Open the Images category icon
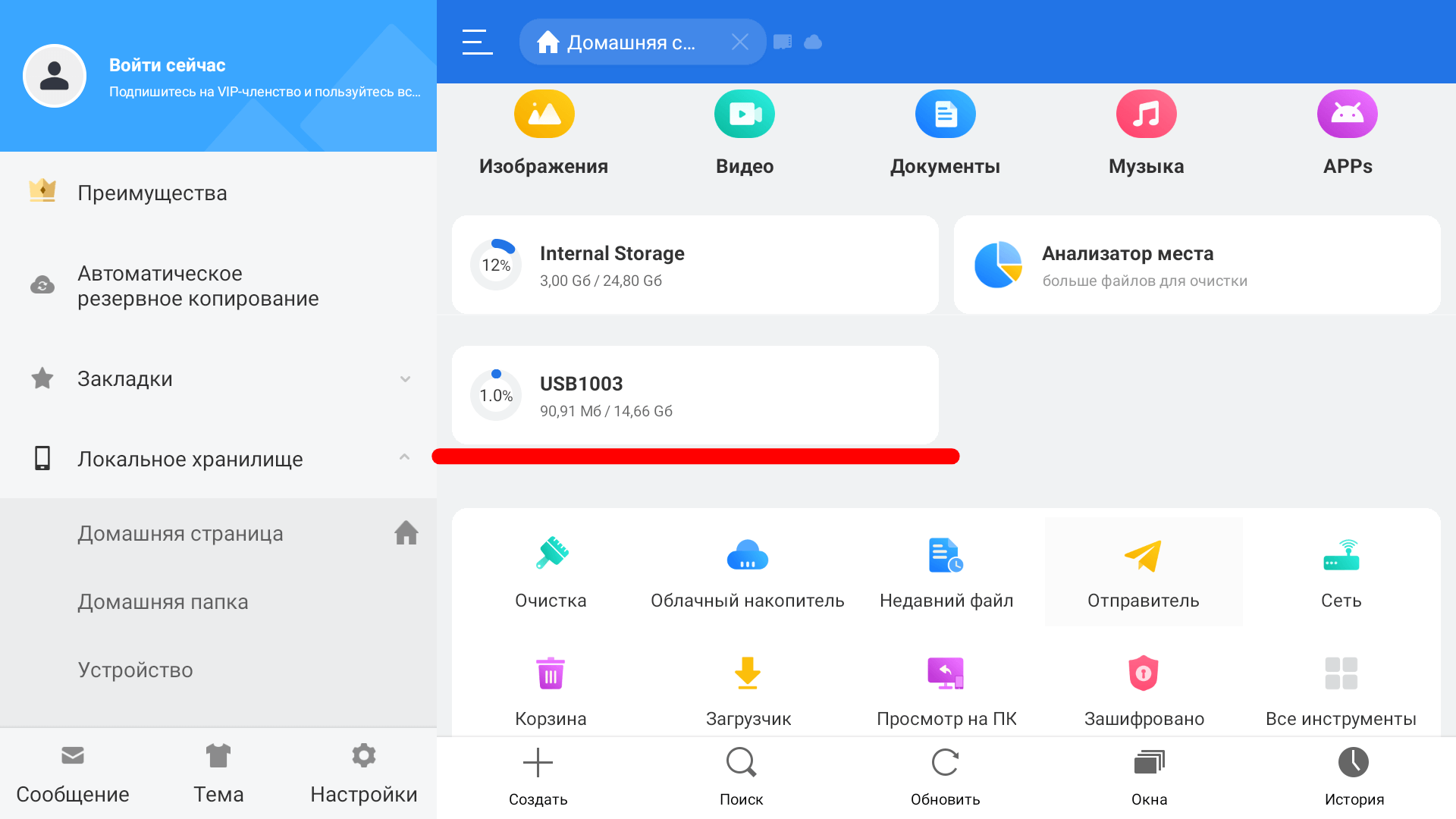Viewport: 1456px width, 819px height. [x=544, y=114]
